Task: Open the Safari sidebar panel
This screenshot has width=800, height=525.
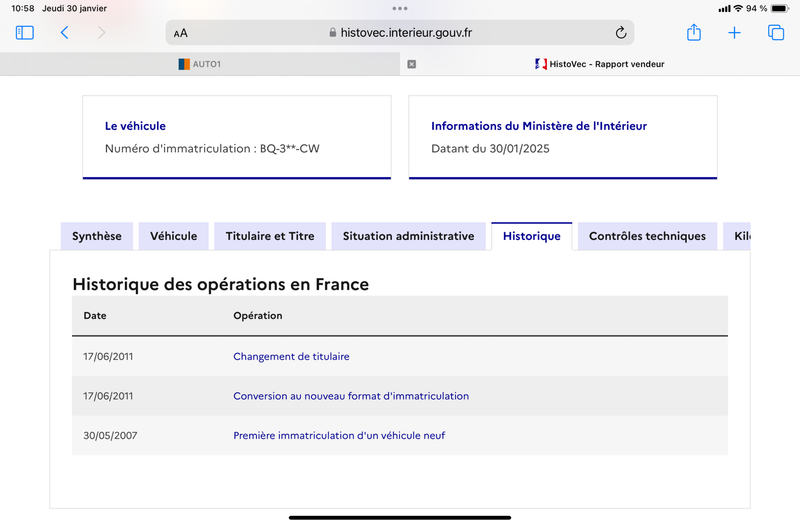Action: [24, 33]
